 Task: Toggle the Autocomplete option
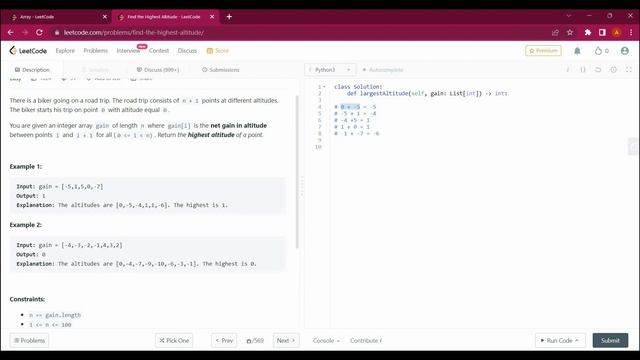pyautogui.click(x=382, y=70)
